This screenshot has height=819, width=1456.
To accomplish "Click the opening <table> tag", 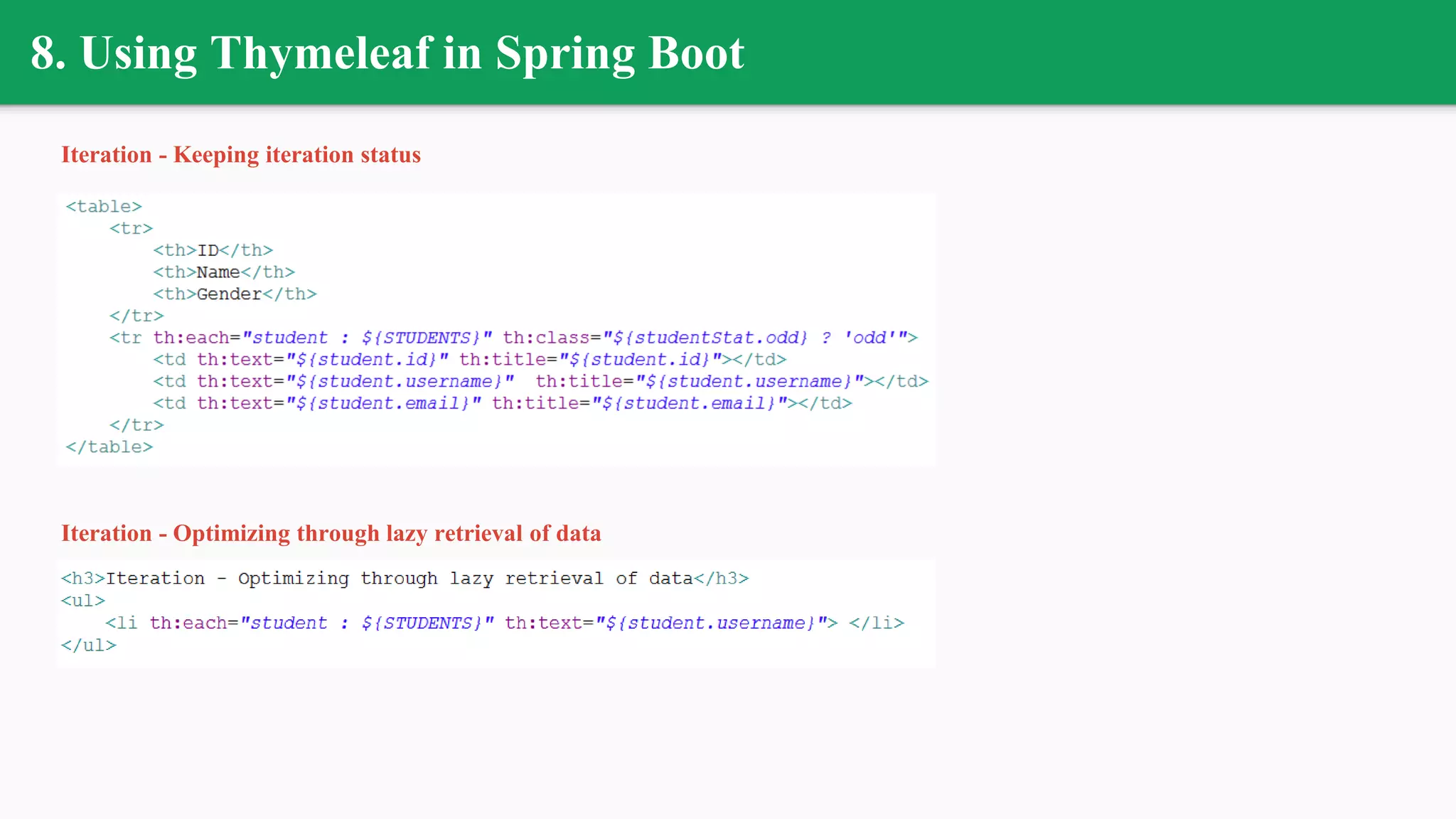I will tap(104, 206).
